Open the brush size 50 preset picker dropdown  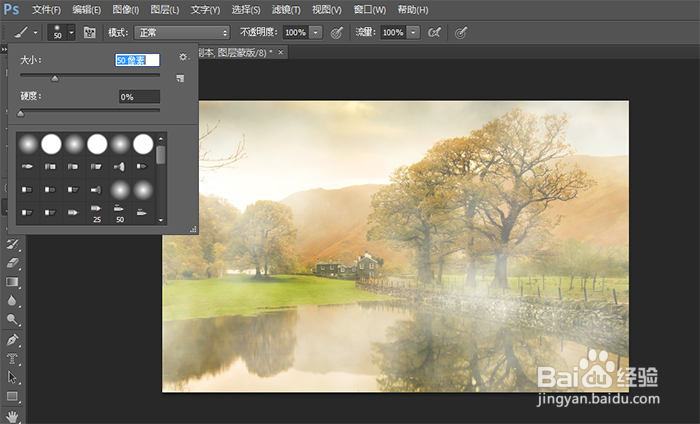71,32
